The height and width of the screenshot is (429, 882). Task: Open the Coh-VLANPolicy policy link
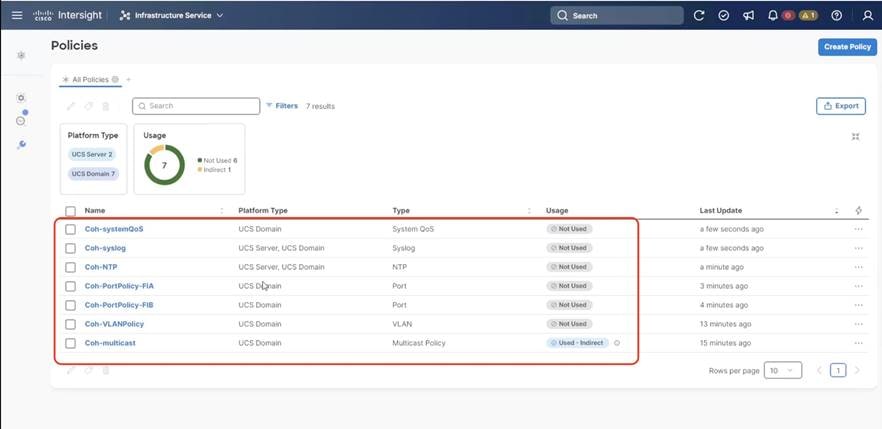(x=114, y=324)
